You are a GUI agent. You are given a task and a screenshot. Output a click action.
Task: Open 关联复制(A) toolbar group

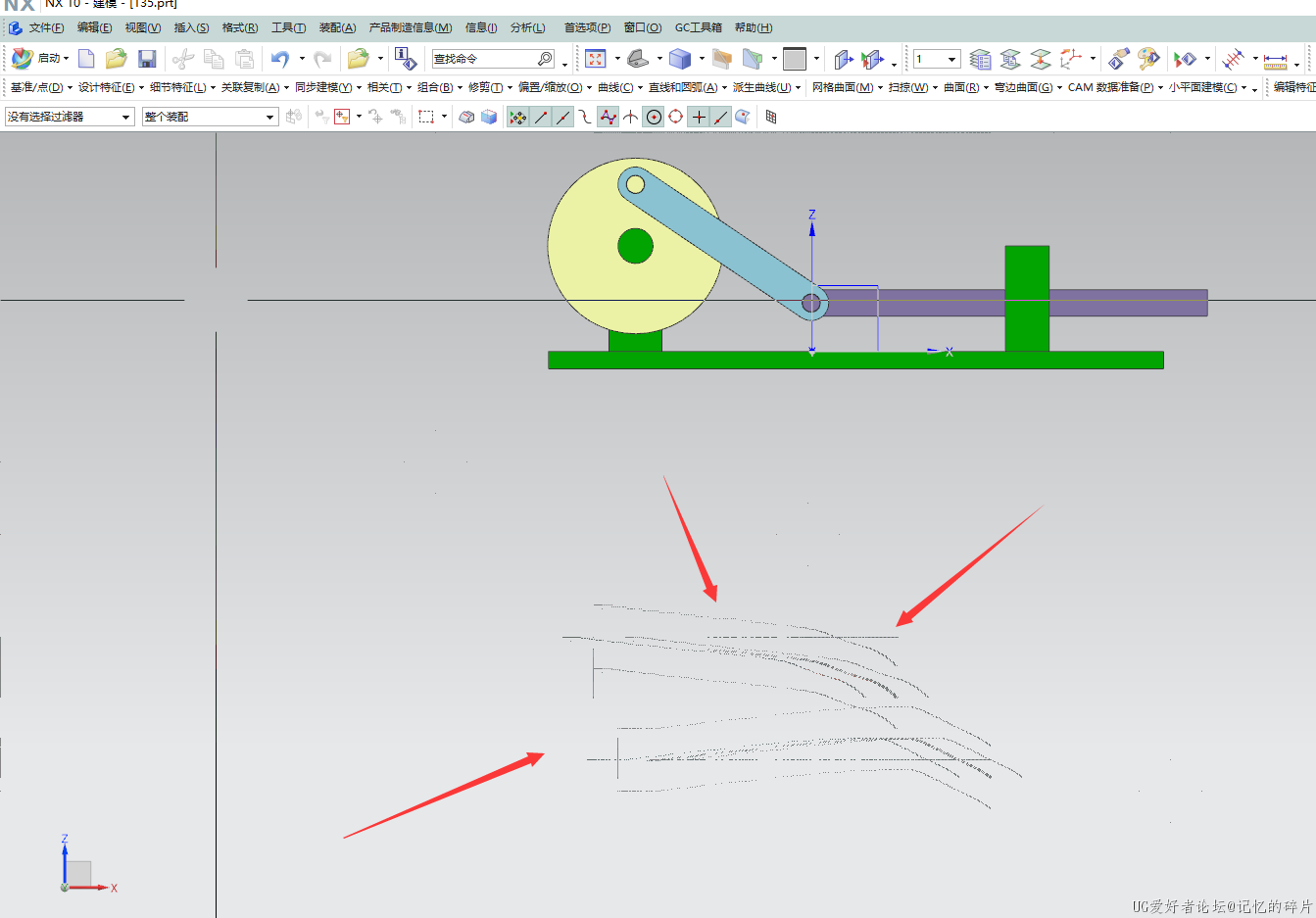255,87
